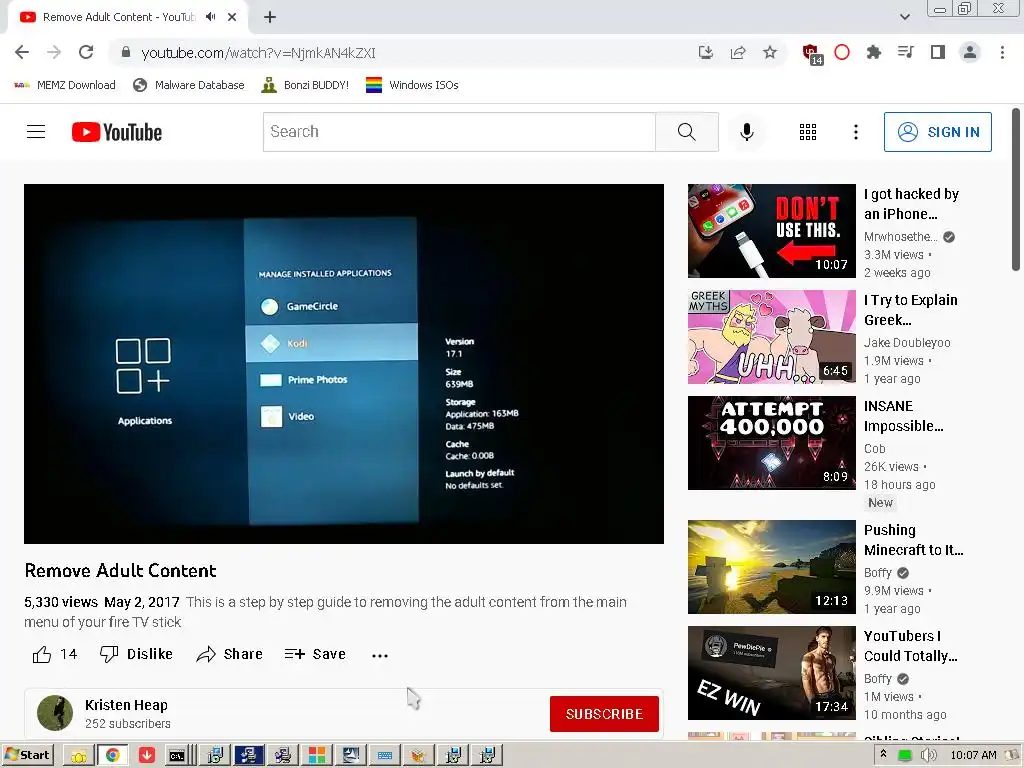Go back to the previous page

click(22, 52)
